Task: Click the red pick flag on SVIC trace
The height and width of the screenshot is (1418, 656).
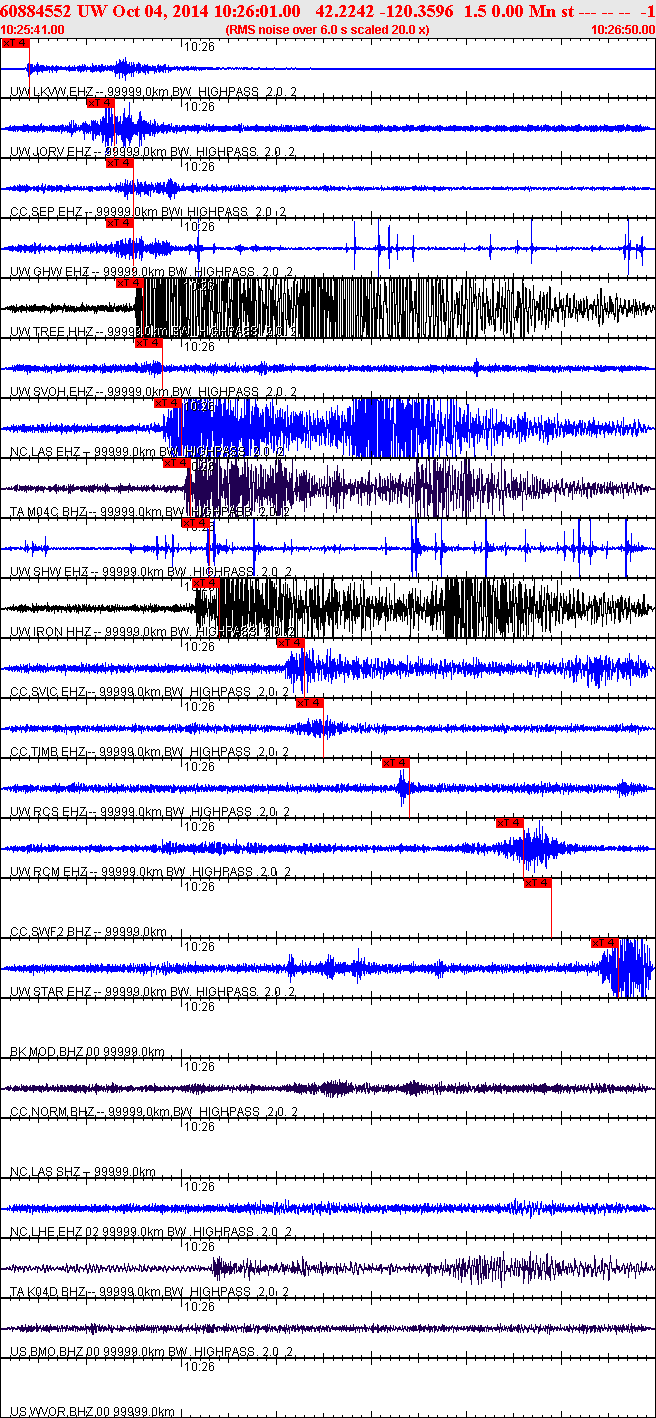Action: [290, 643]
